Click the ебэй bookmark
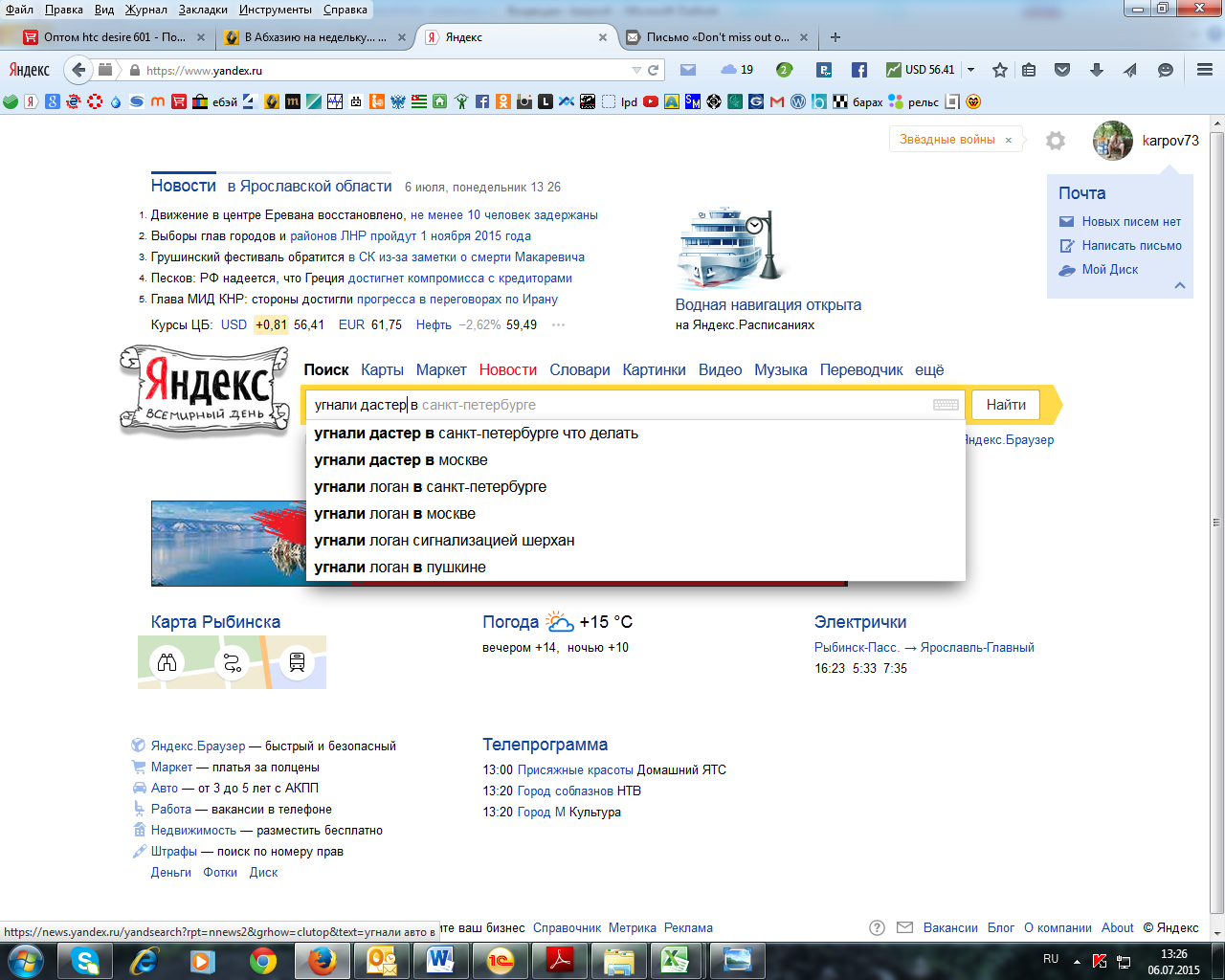Viewport: 1225px width, 980px height. tap(214, 101)
